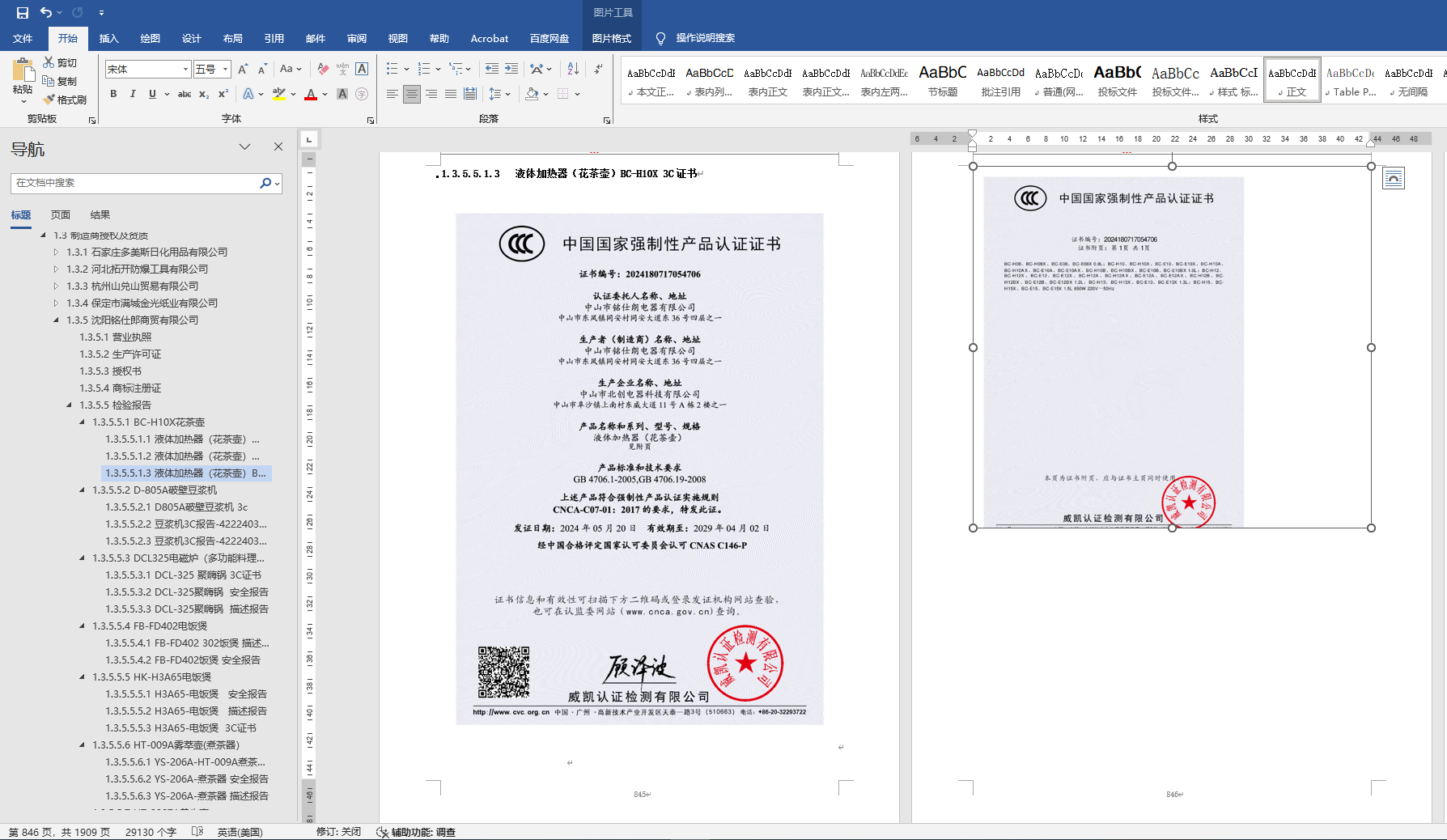Image resolution: width=1447 pixels, height=840 pixels.
Task: Apply a character border
Action: point(362,70)
